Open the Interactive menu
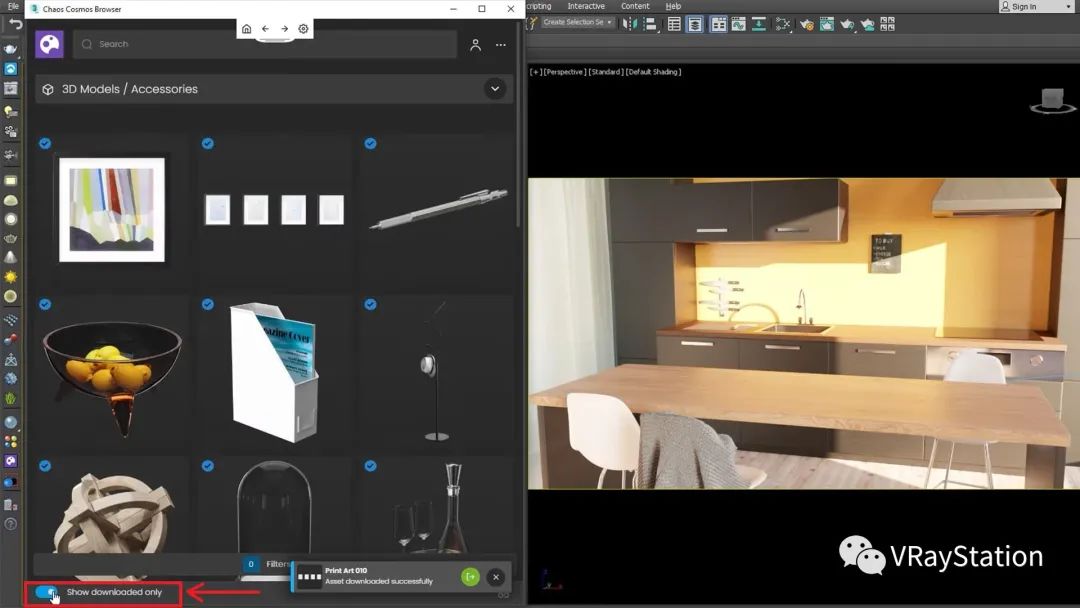The width and height of the screenshot is (1080, 608). click(586, 6)
